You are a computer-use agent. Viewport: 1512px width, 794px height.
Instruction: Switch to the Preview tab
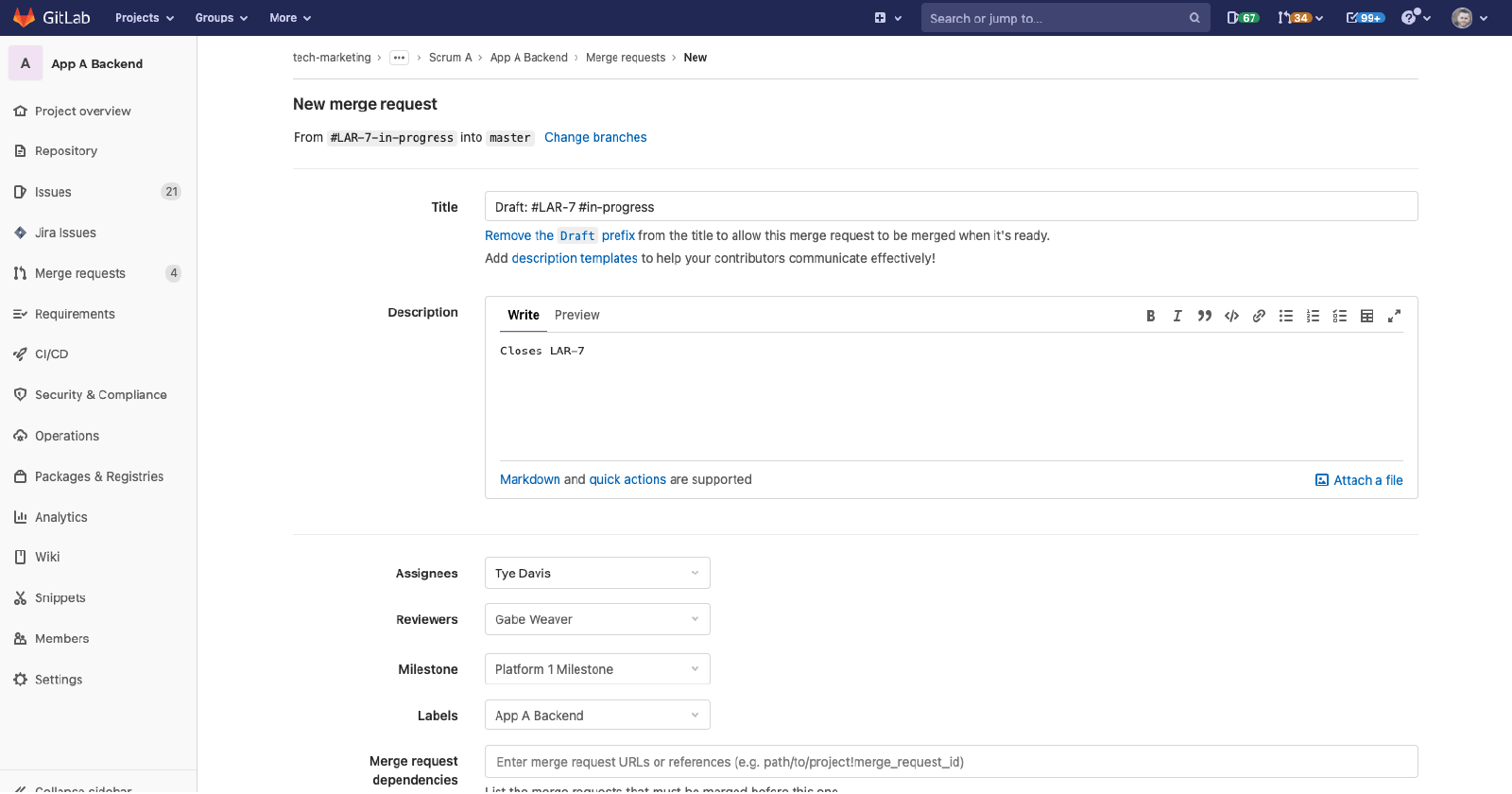576,315
